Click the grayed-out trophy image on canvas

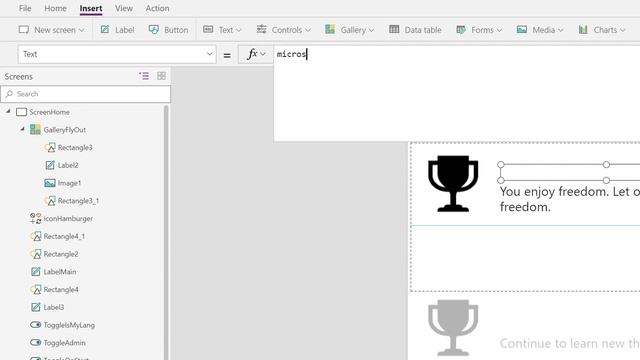tap(453, 328)
